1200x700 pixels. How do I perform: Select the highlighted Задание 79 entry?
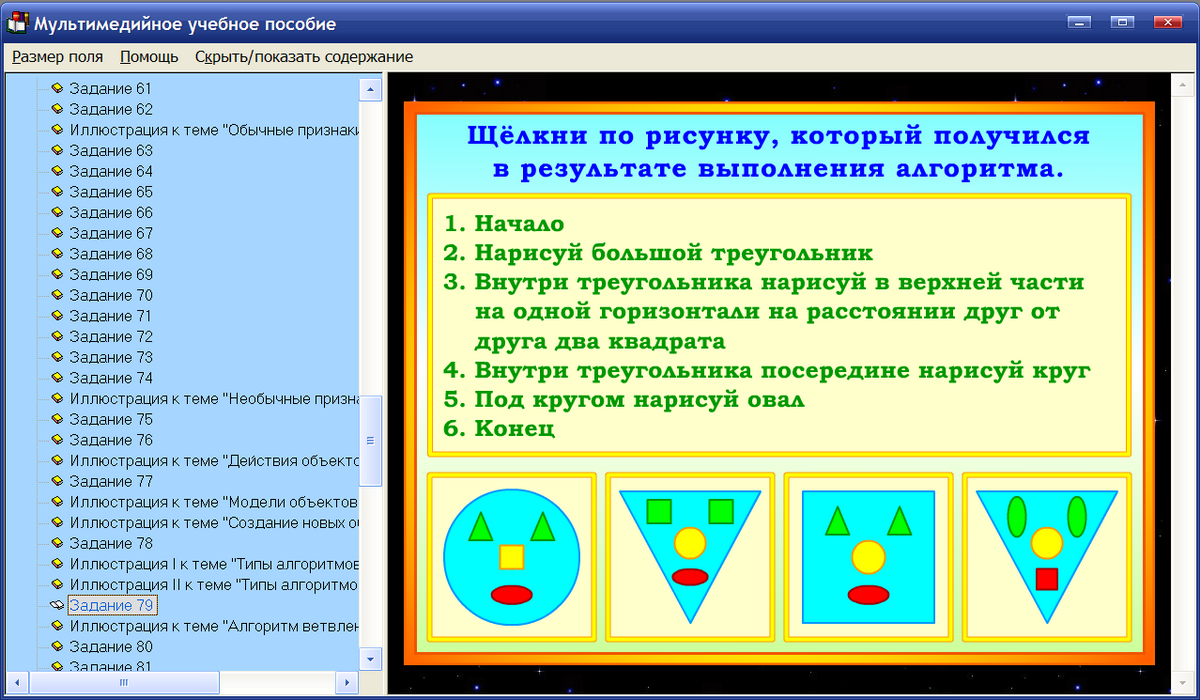click(x=112, y=606)
